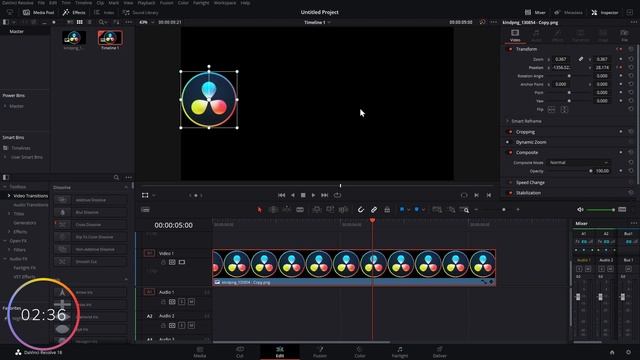The width and height of the screenshot is (640, 360).
Task: Open the marker color dropdown arrow
Action: (423, 210)
